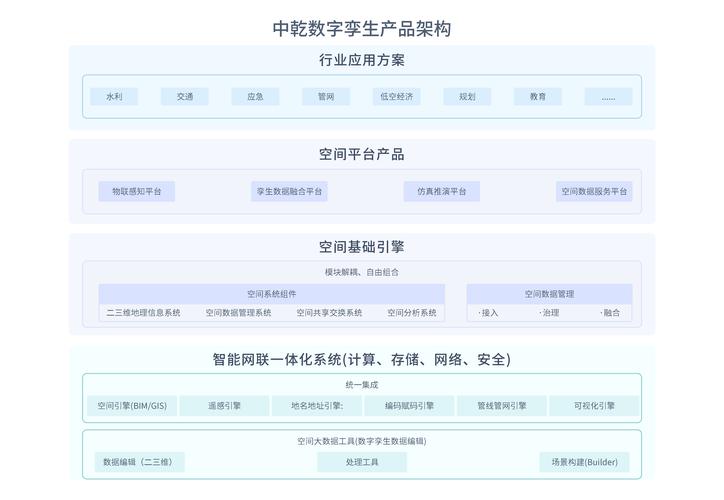Select the 治理 bullet item

click(x=549, y=313)
